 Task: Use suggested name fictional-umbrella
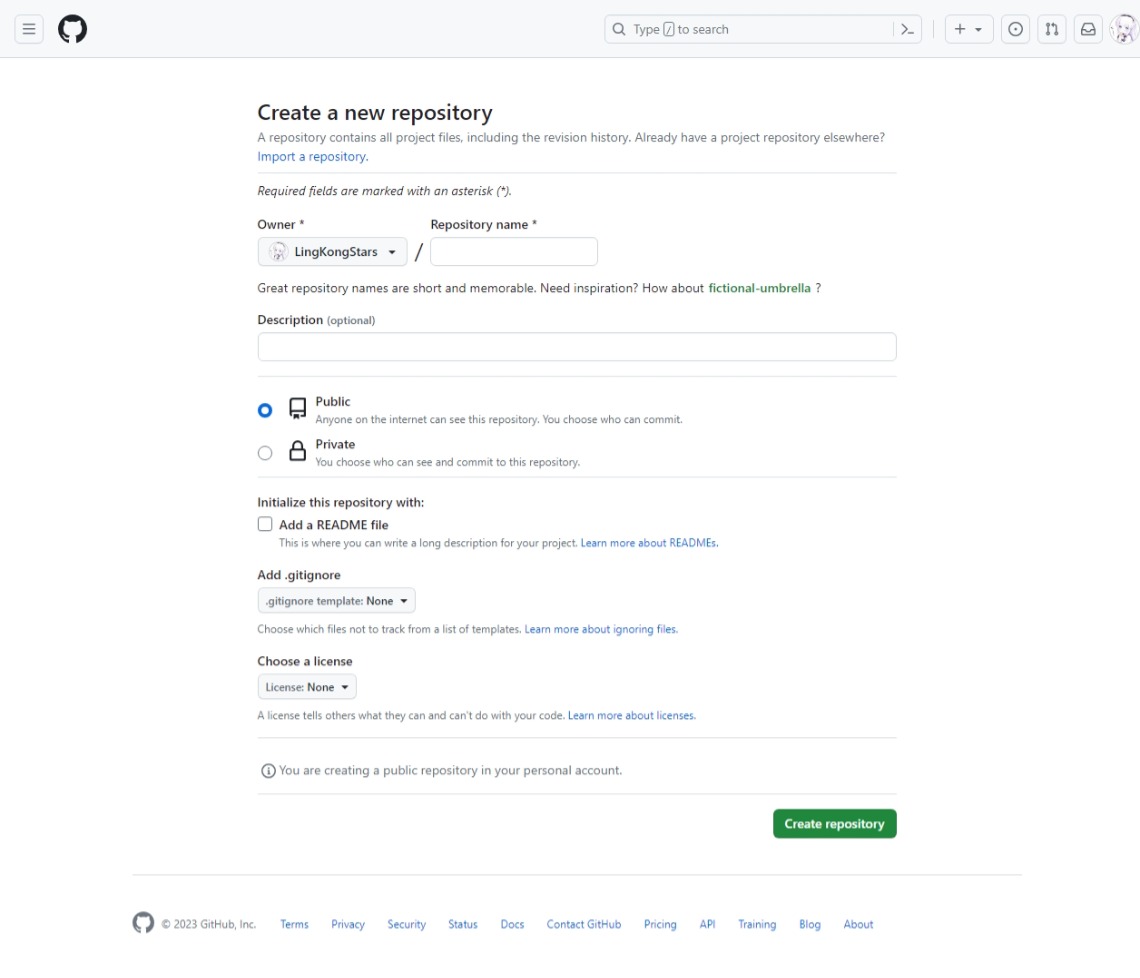pos(759,288)
